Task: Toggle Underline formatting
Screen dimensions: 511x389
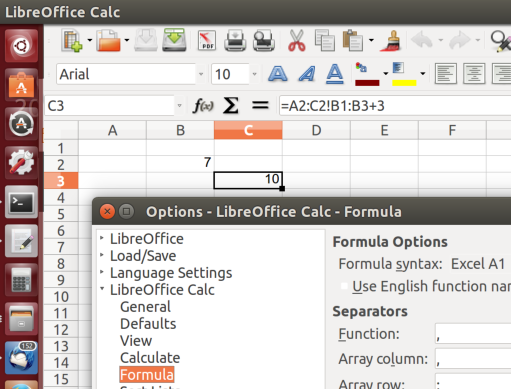Action: (335, 74)
